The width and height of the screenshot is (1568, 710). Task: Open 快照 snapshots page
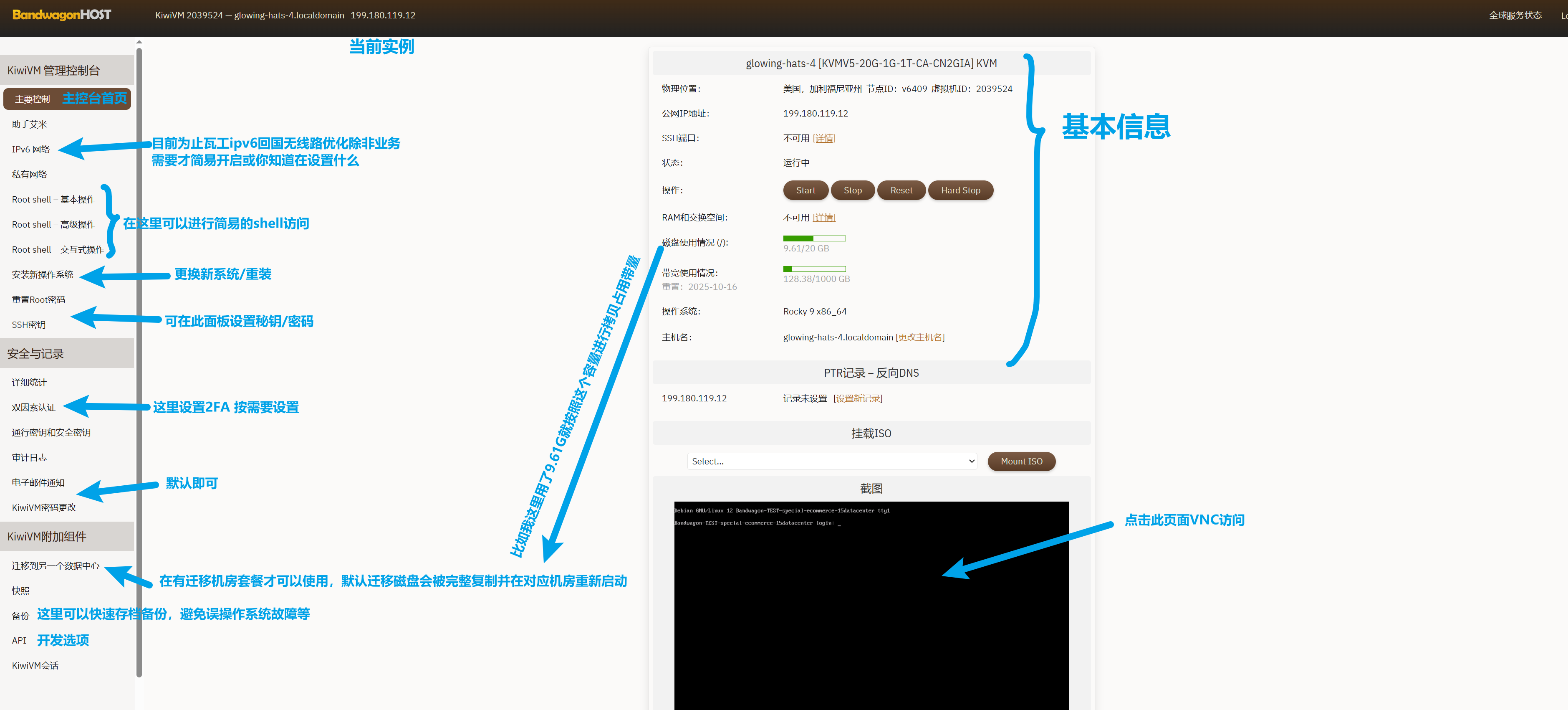tap(21, 591)
